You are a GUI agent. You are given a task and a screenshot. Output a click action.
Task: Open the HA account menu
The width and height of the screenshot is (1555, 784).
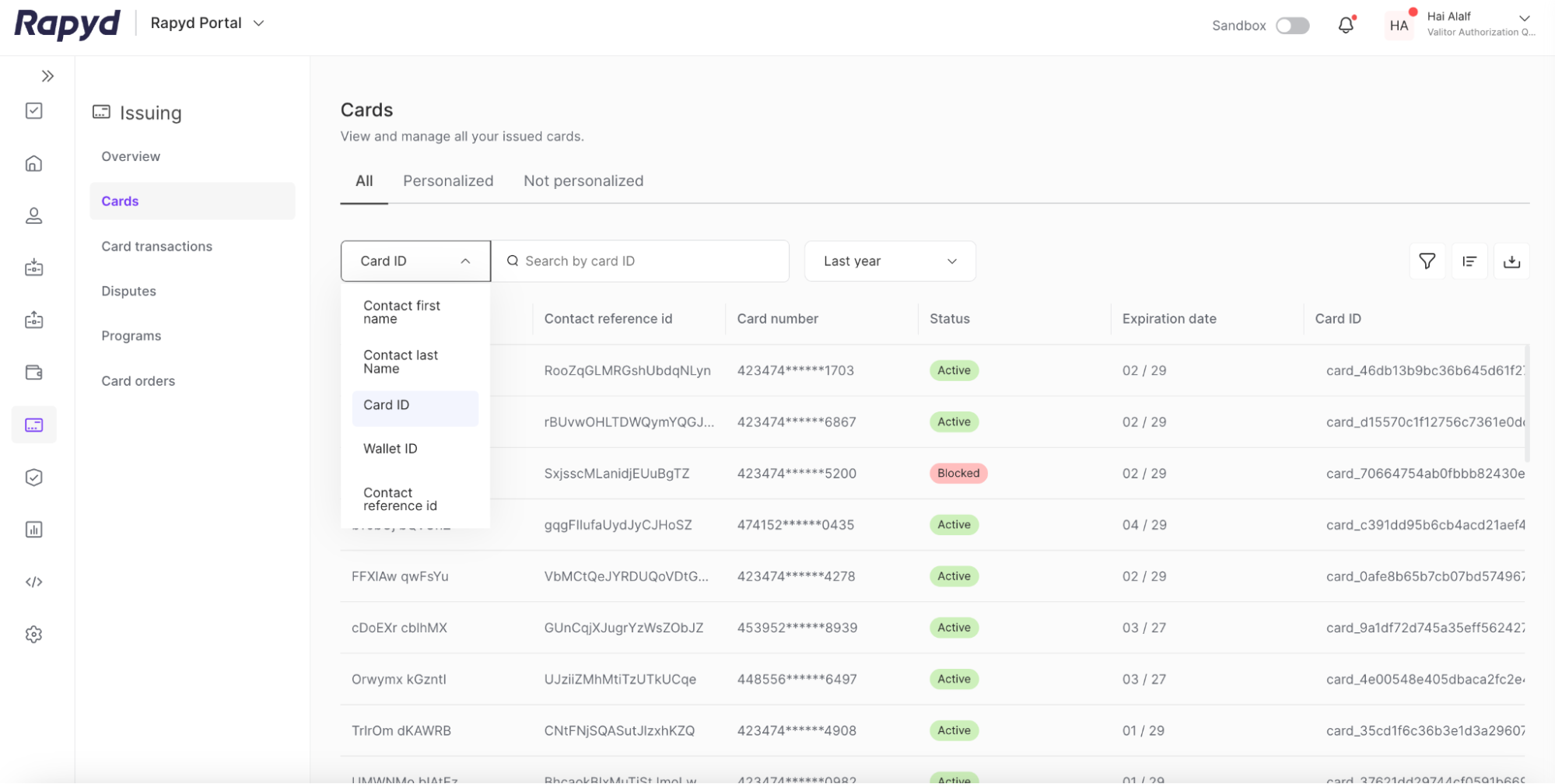(1399, 25)
